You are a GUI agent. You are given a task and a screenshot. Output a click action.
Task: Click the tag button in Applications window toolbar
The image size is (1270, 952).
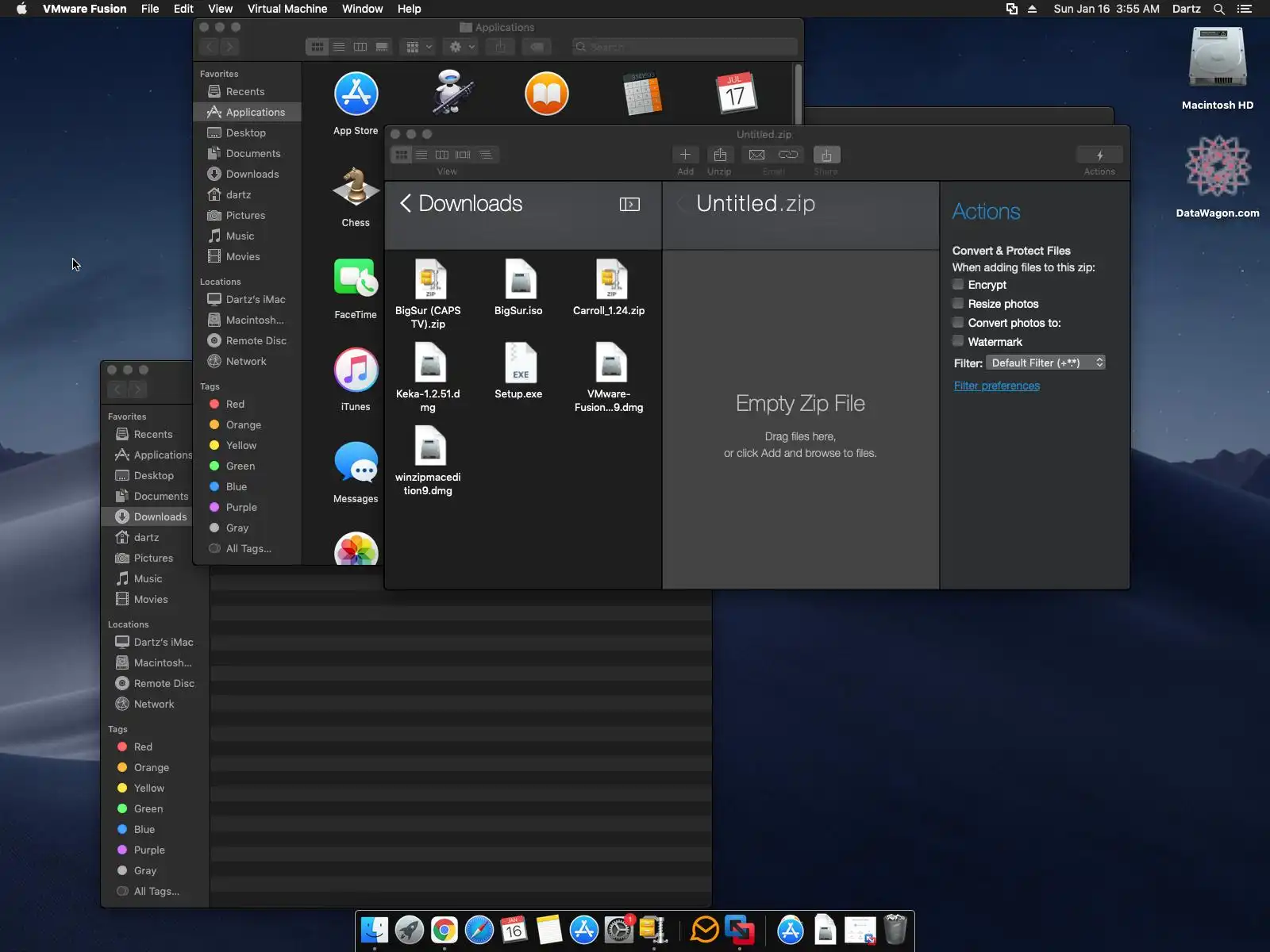537,47
